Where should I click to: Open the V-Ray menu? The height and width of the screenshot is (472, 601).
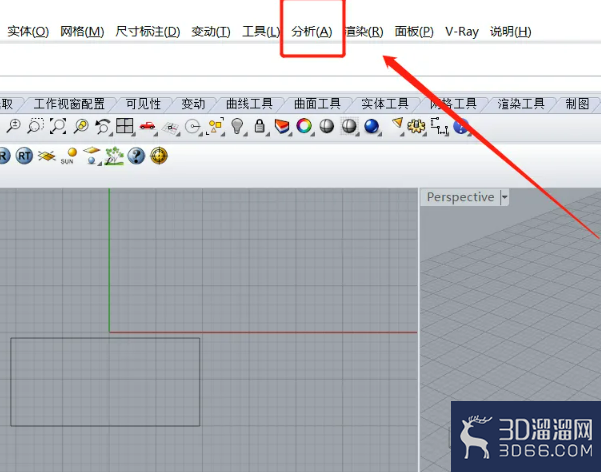(462, 32)
